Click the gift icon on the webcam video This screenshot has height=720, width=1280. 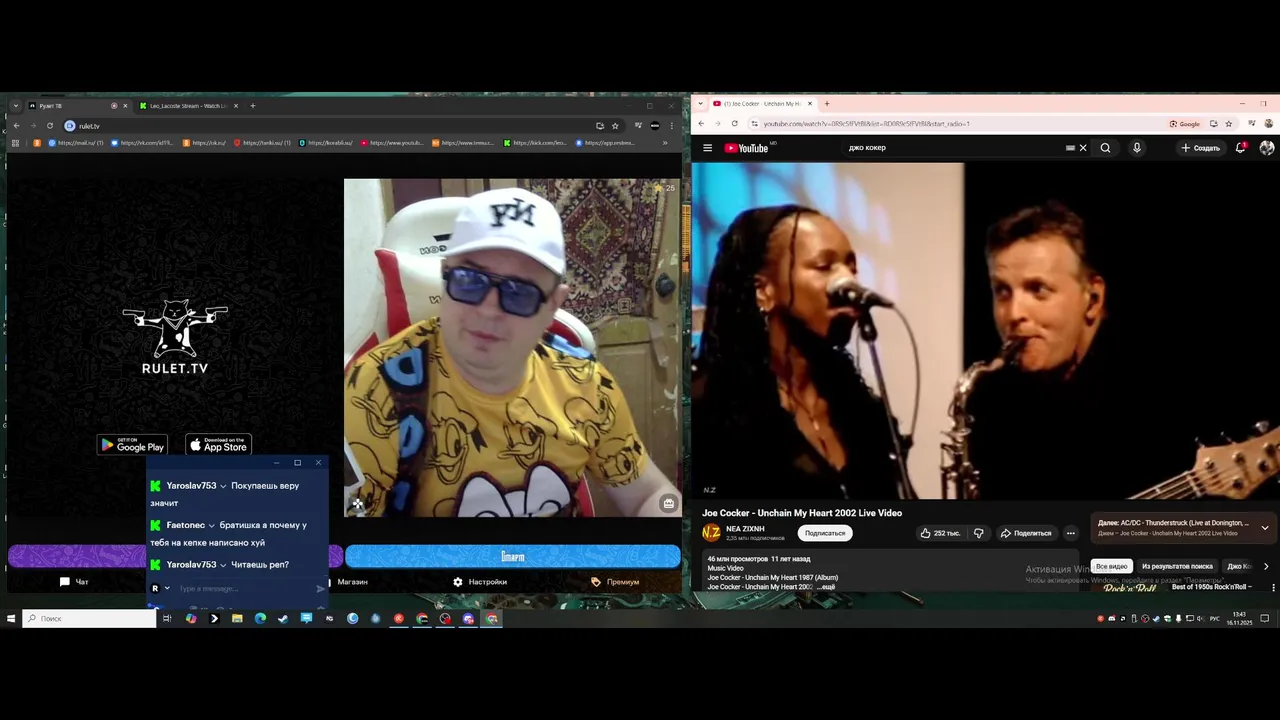coord(668,504)
